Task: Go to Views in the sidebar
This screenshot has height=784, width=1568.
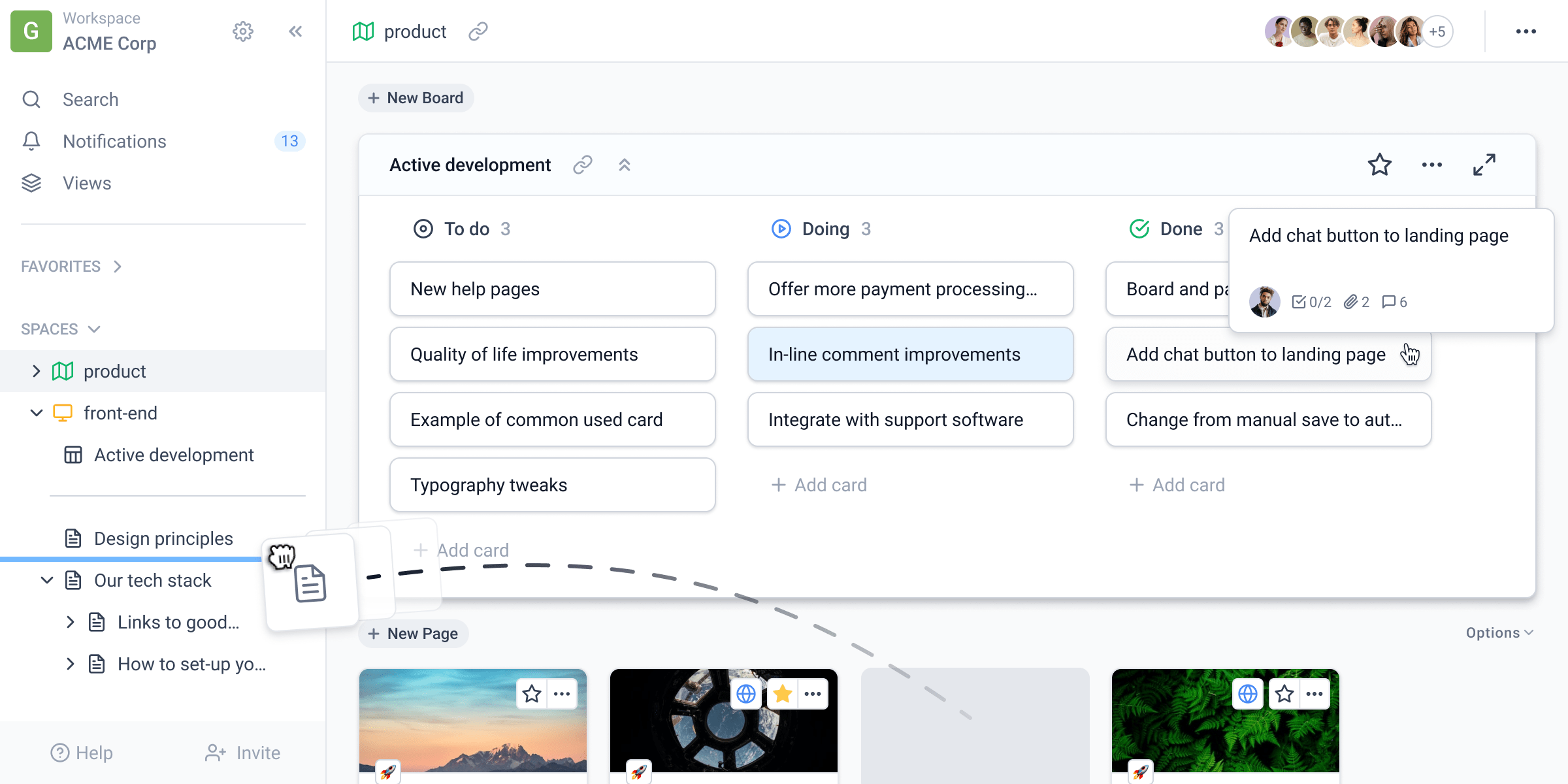Action: point(87,183)
